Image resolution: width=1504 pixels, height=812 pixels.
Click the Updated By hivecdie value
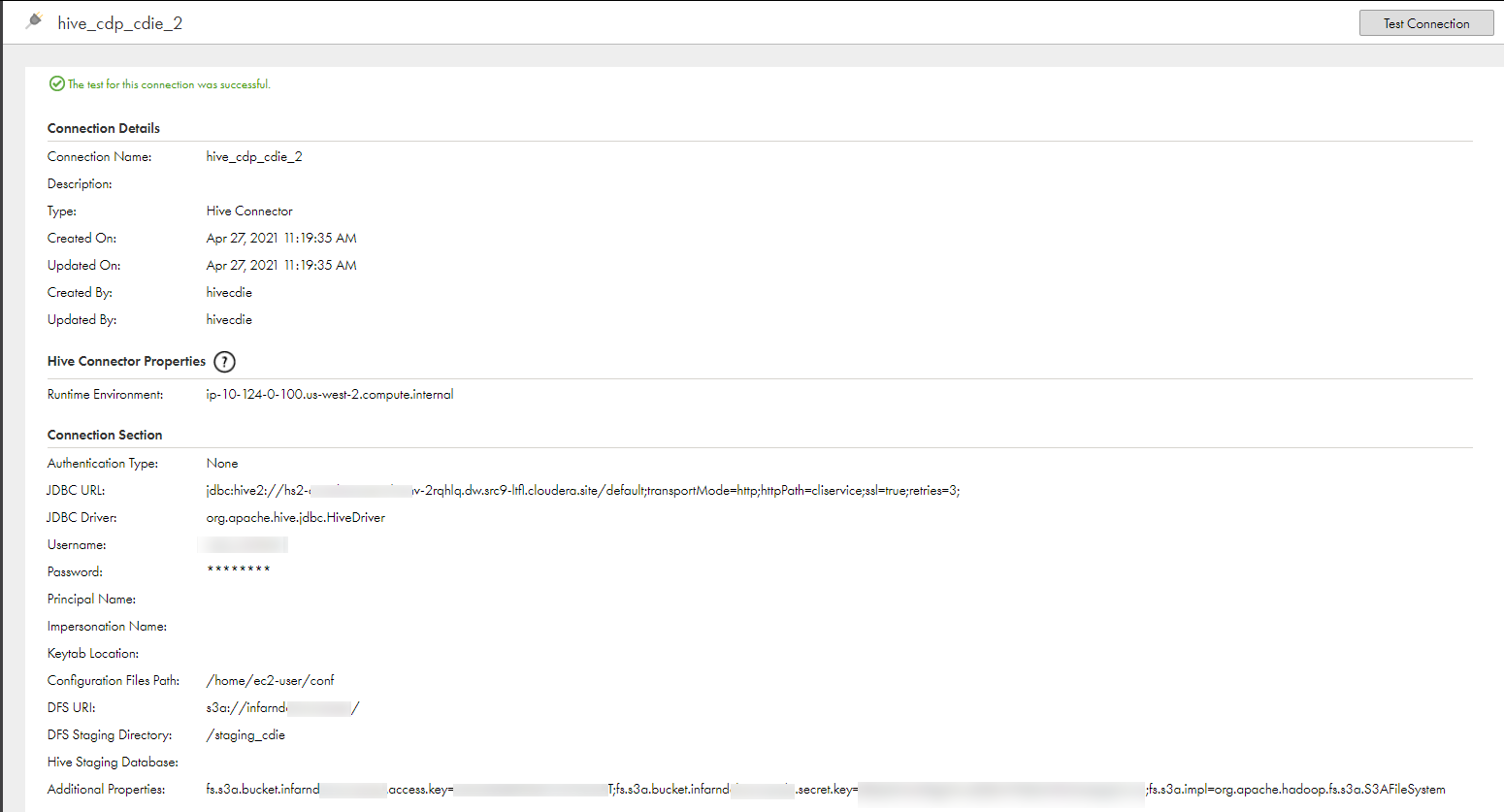[229, 319]
